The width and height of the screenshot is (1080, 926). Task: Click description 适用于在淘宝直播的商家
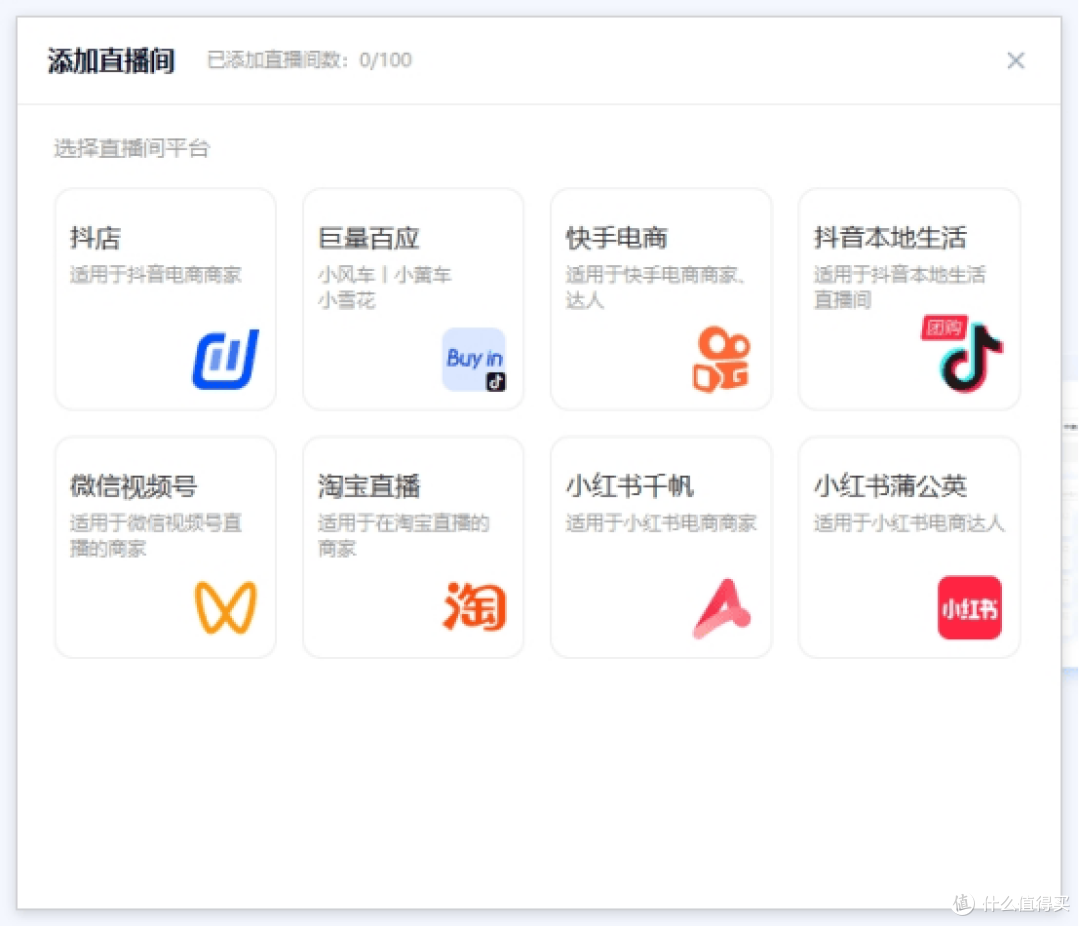click(404, 535)
